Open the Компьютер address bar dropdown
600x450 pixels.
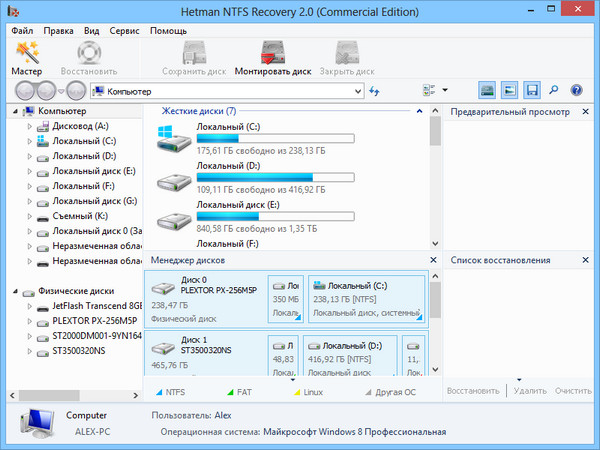pyautogui.click(x=358, y=92)
